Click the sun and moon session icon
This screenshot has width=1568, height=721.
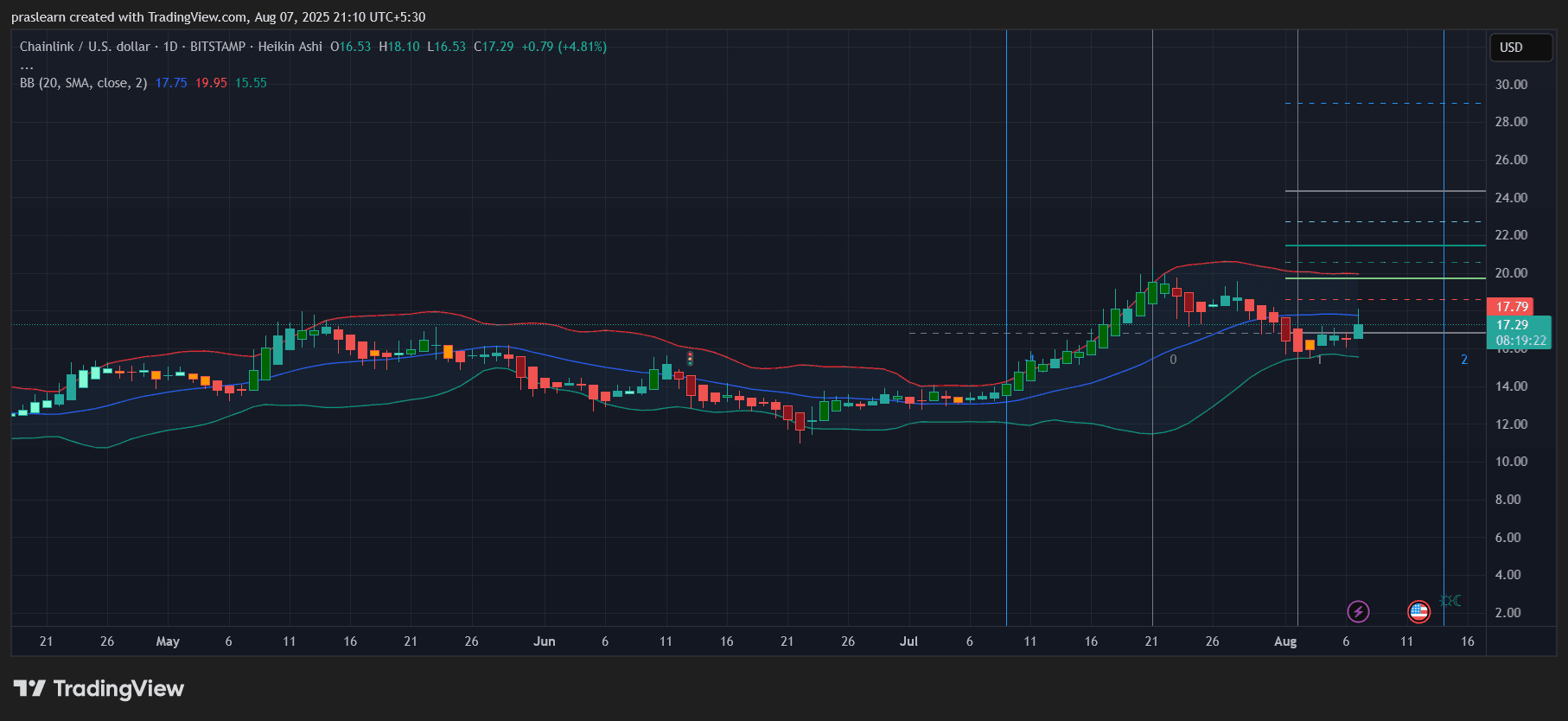pyautogui.click(x=1450, y=601)
